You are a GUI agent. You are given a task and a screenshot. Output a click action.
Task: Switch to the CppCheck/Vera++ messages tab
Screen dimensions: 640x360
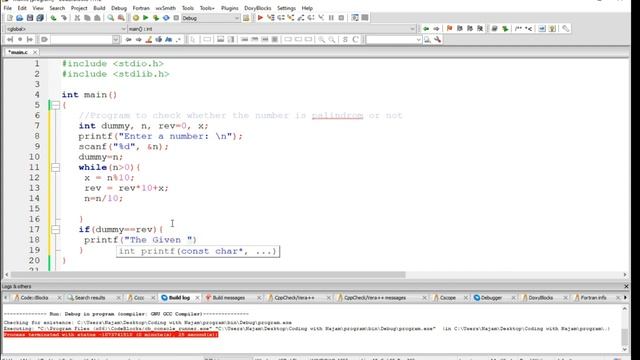point(375,298)
